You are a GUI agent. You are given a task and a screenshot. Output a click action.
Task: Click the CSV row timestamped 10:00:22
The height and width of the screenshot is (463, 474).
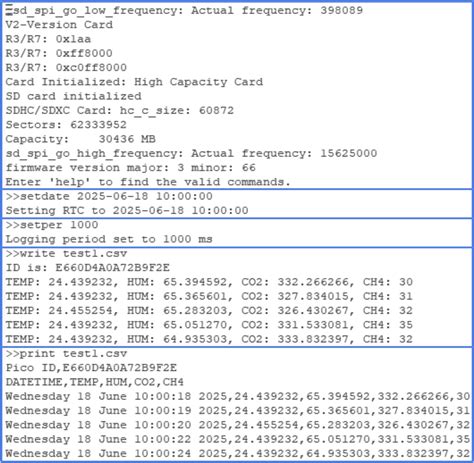(x=238, y=440)
